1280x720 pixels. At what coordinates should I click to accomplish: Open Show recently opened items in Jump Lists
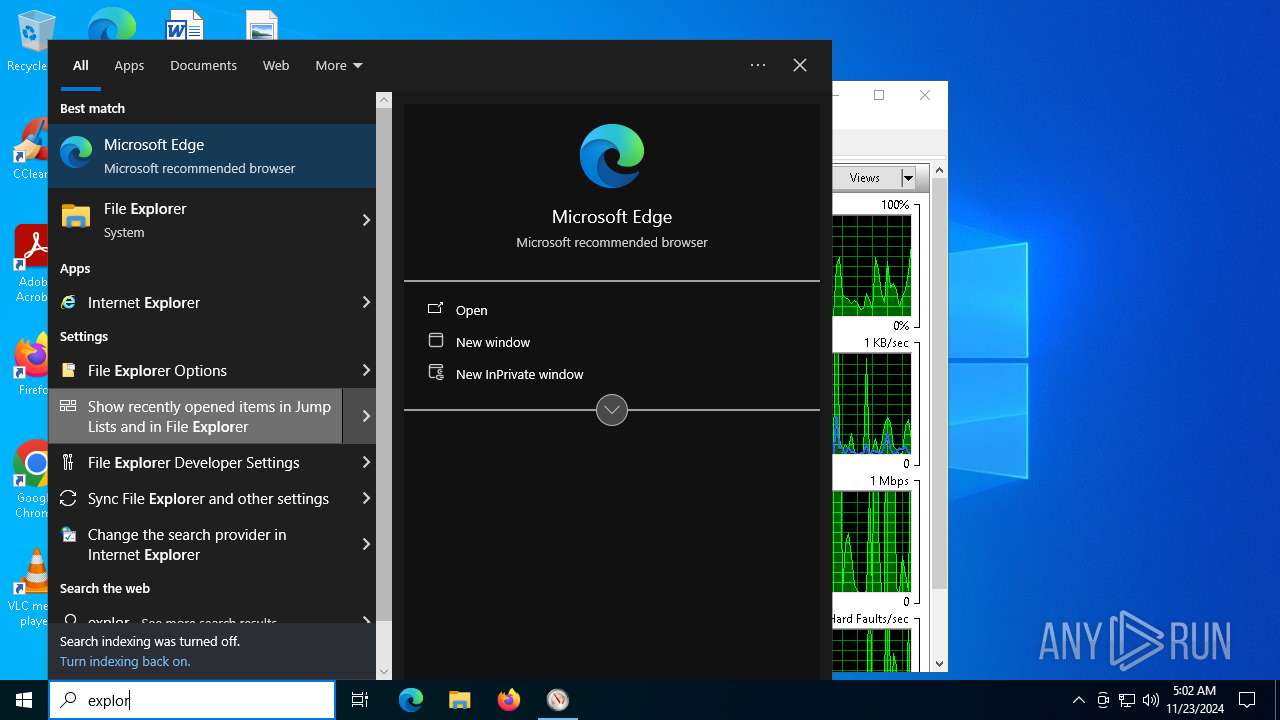(x=196, y=416)
